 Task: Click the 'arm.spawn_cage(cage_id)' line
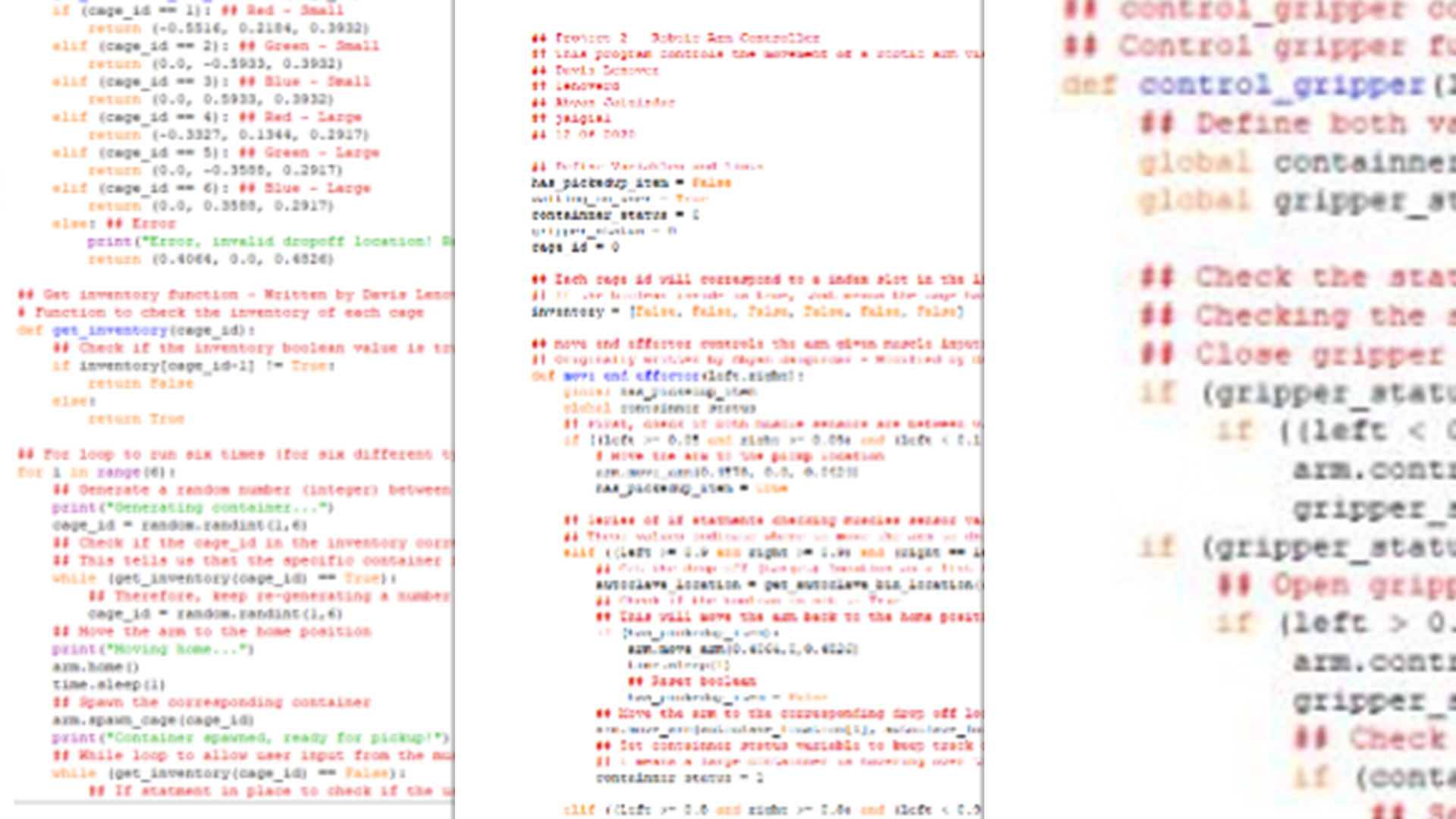tap(152, 720)
